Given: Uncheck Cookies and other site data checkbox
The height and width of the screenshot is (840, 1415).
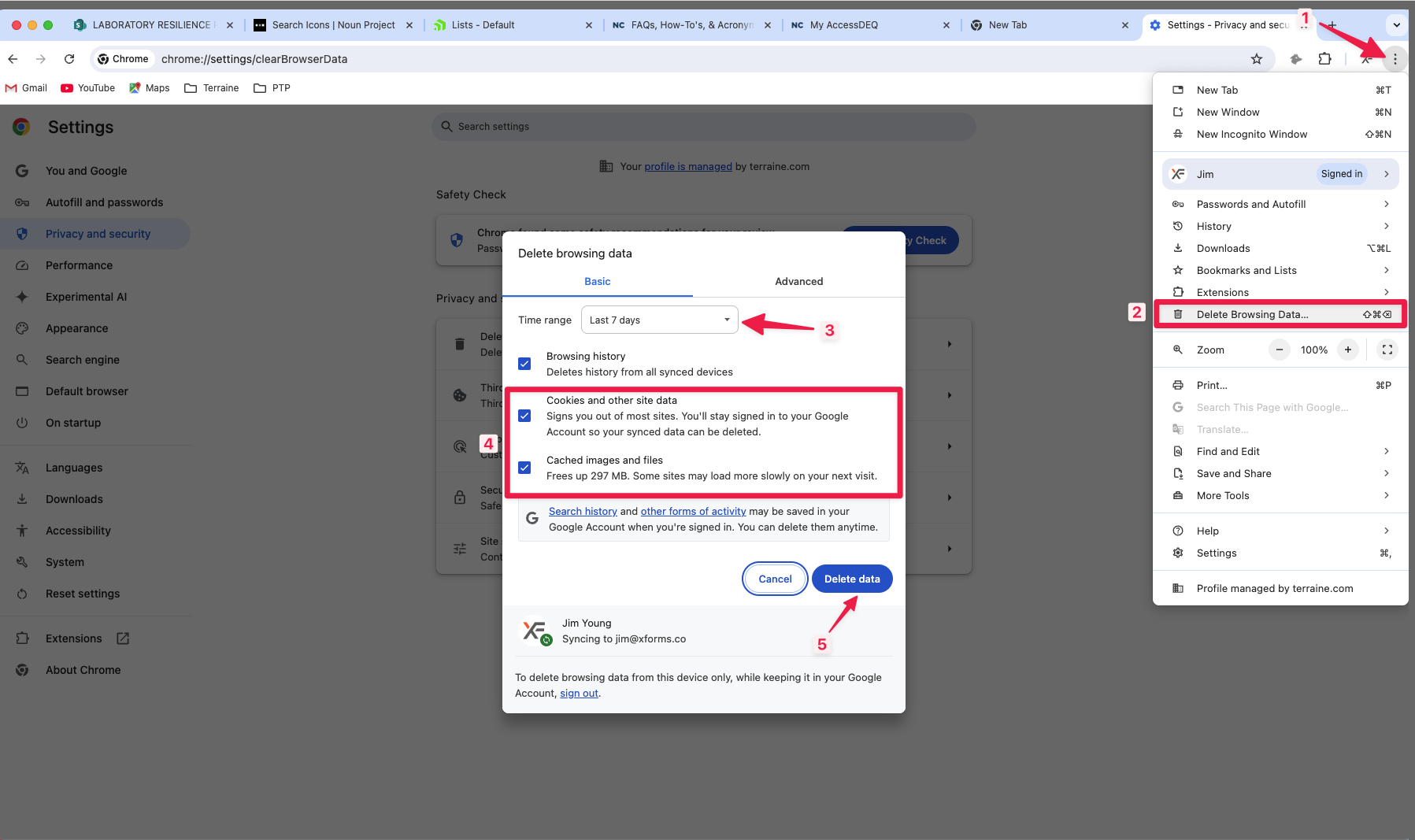Looking at the screenshot, I should click(524, 416).
